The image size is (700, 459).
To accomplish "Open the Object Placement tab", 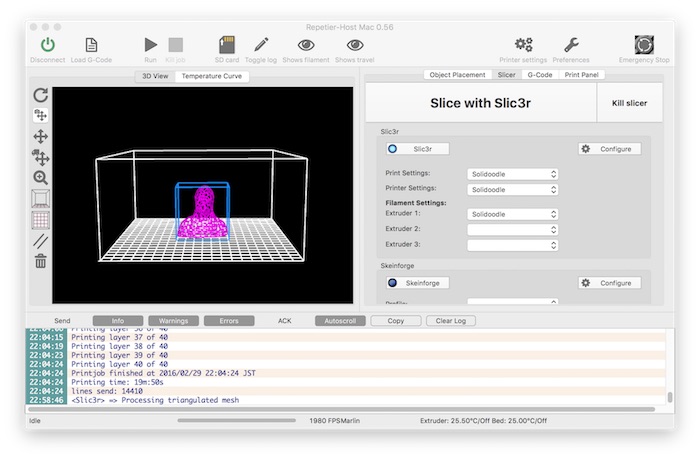I will pos(458,75).
